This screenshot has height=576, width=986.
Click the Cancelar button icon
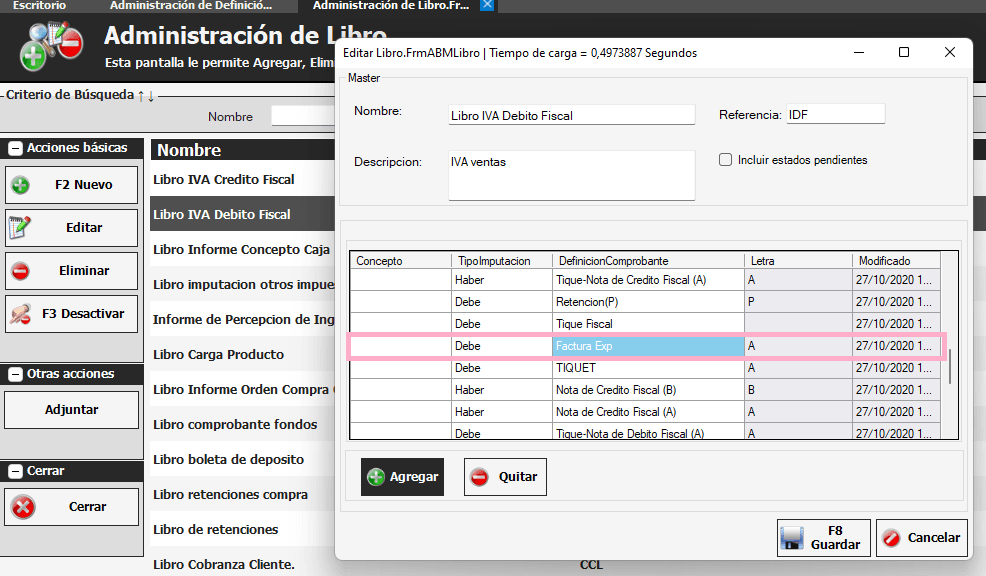click(x=891, y=538)
